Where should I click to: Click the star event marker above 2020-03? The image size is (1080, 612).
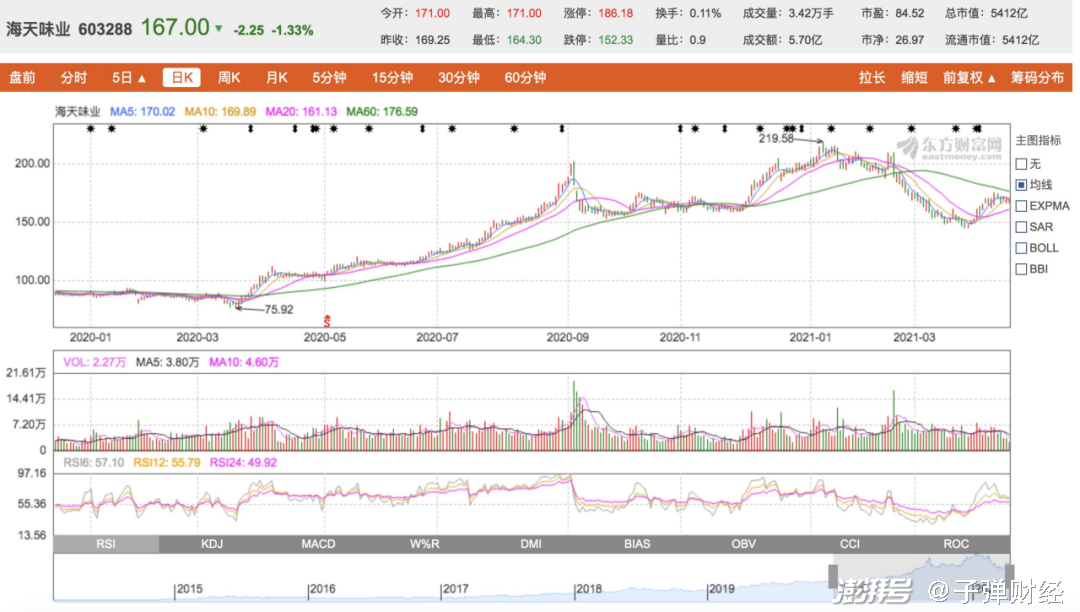tap(202, 129)
